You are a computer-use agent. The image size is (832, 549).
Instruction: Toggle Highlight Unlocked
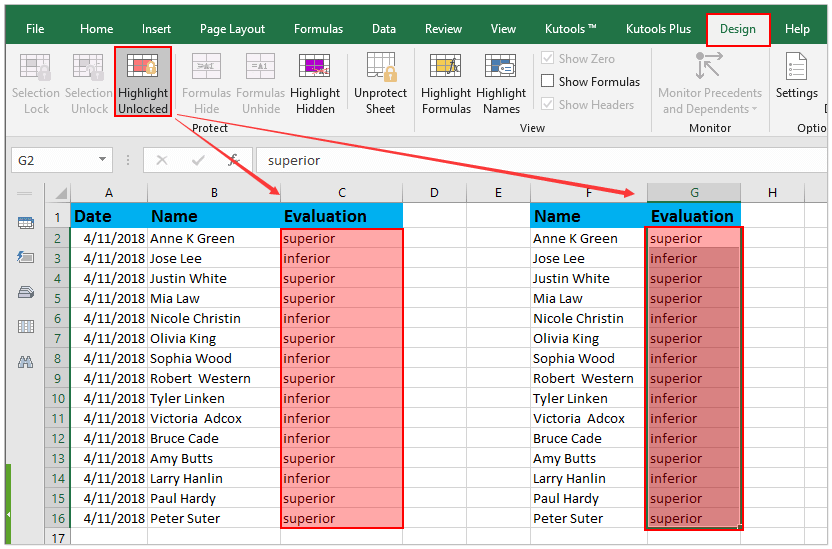point(143,82)
